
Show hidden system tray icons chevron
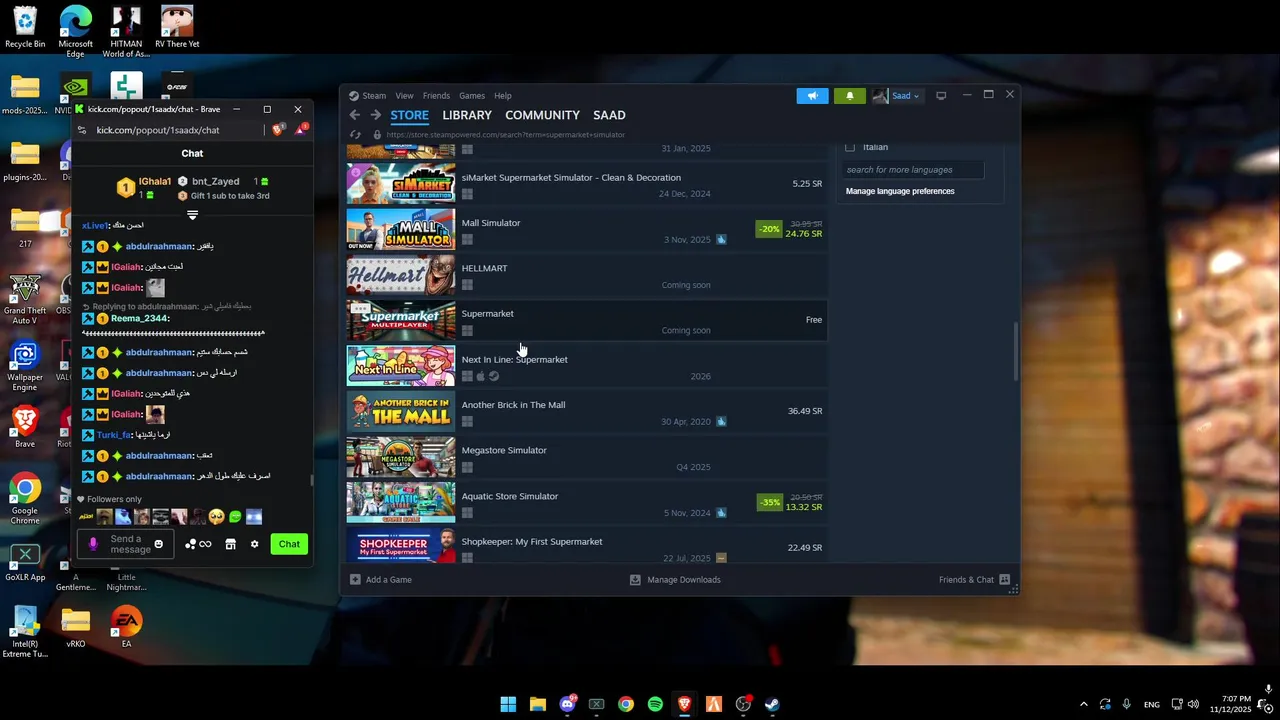point(1083,704)
